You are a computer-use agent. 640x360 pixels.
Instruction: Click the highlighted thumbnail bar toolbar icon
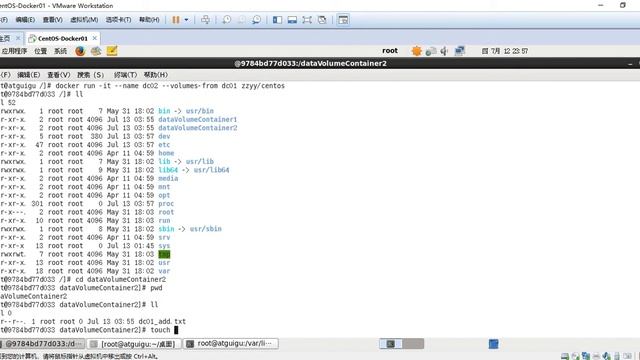coord(343,20)
